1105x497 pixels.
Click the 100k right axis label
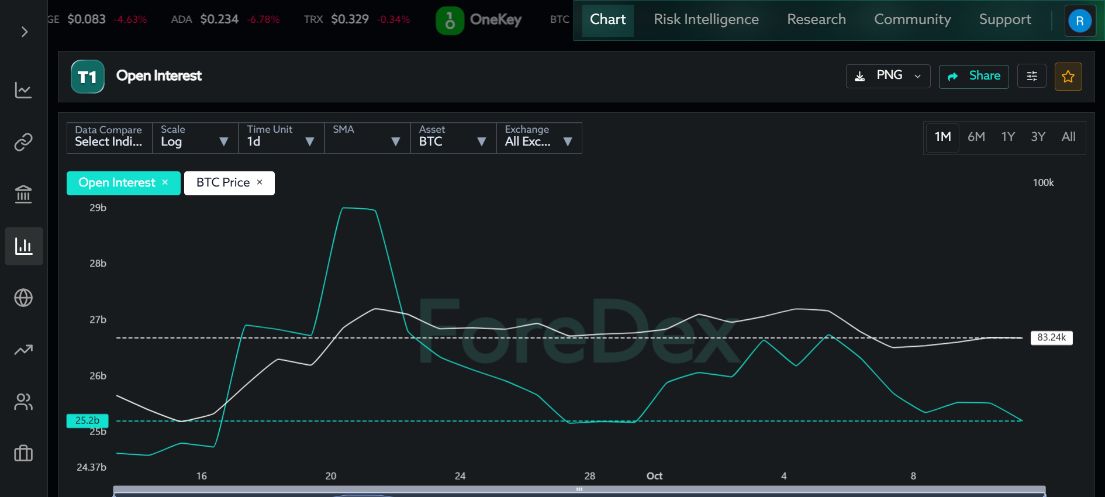(1043, 183)
